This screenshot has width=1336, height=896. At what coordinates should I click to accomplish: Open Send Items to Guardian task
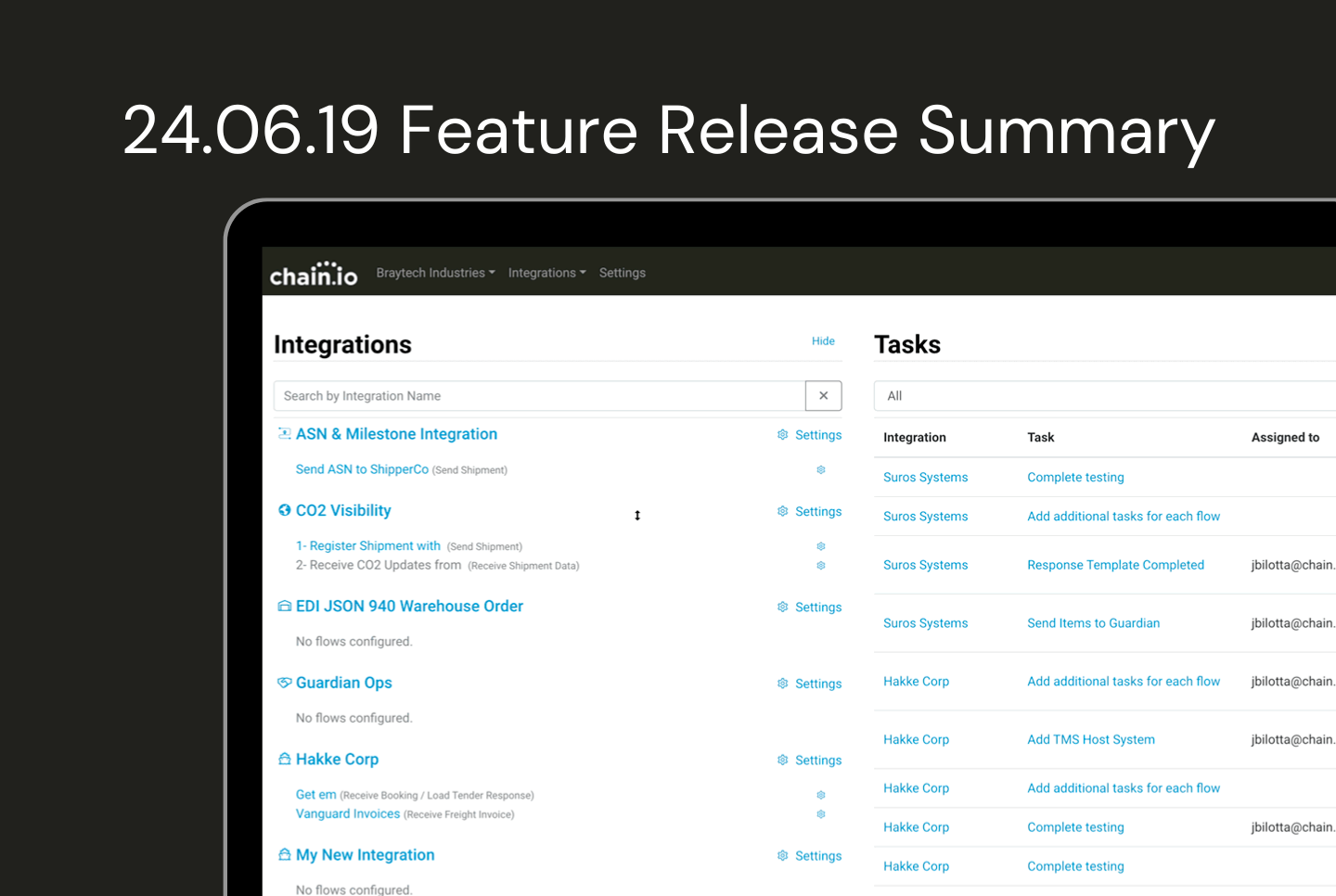coord(1093,623)
